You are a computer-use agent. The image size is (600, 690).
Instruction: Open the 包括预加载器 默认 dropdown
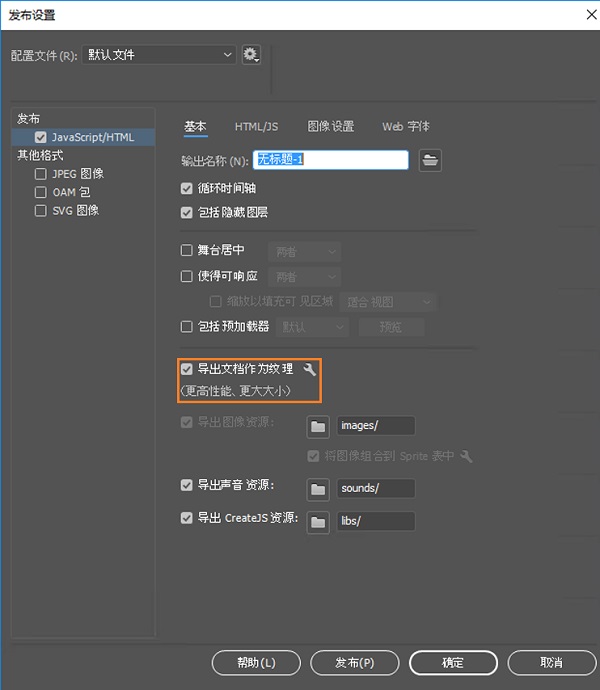pos(312,327)
